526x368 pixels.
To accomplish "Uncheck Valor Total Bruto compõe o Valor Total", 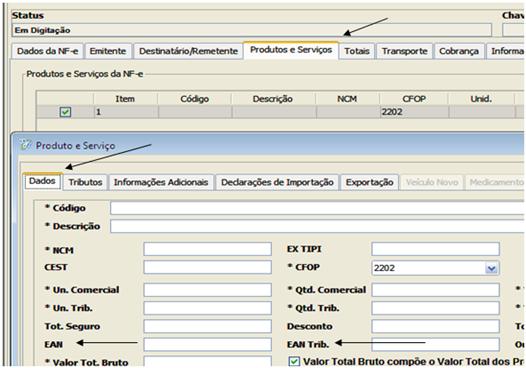I will coord(294,361).
